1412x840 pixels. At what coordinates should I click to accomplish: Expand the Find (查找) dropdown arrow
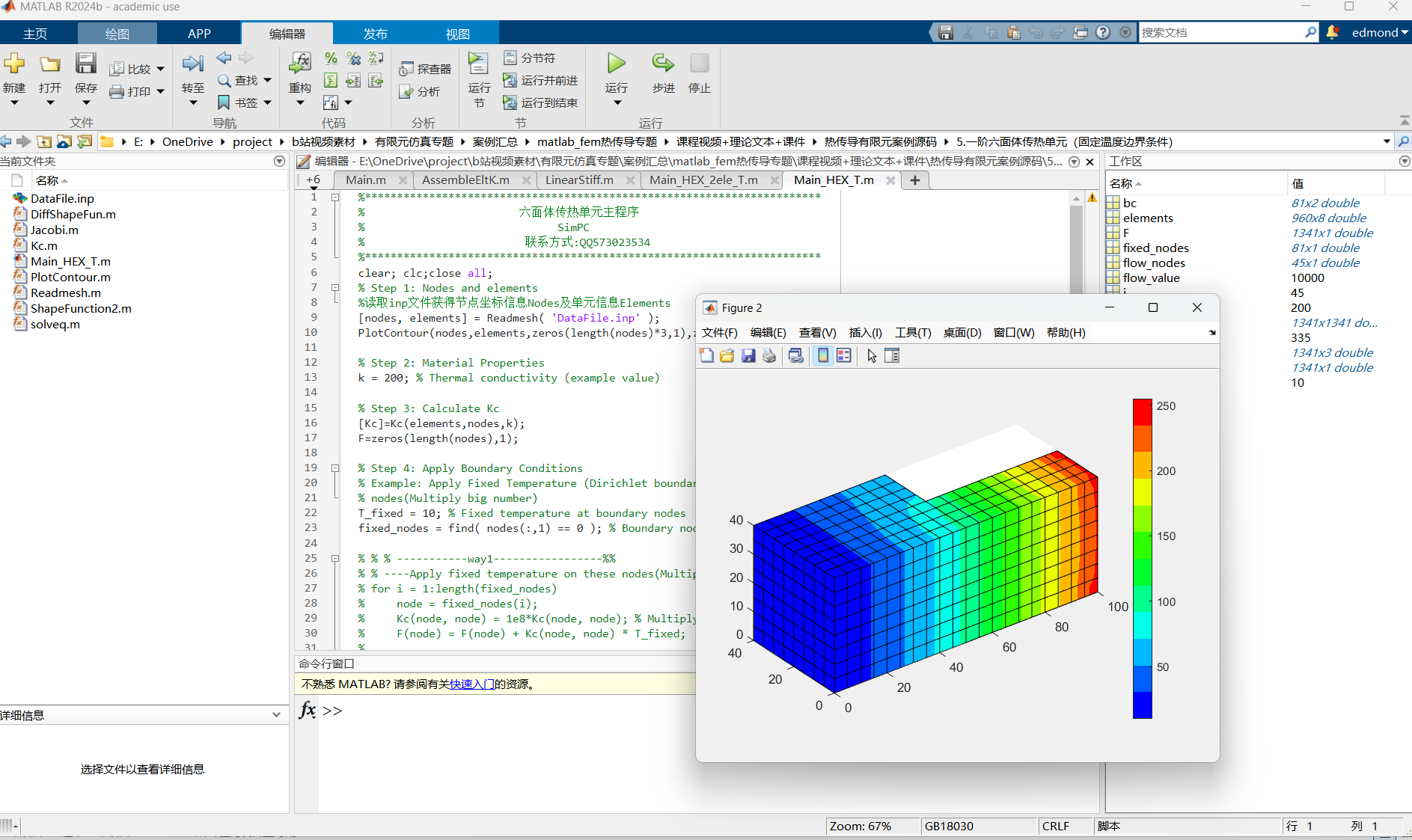click(x=267, y=81)
